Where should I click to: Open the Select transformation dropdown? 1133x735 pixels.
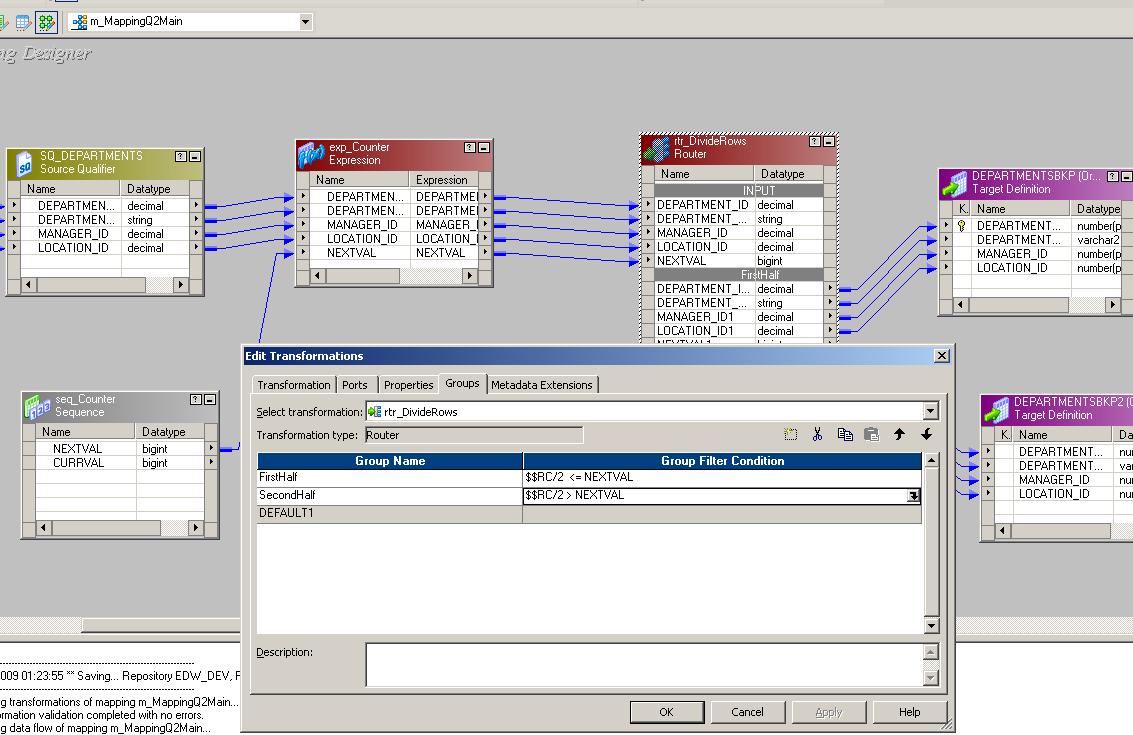[930, 411]
